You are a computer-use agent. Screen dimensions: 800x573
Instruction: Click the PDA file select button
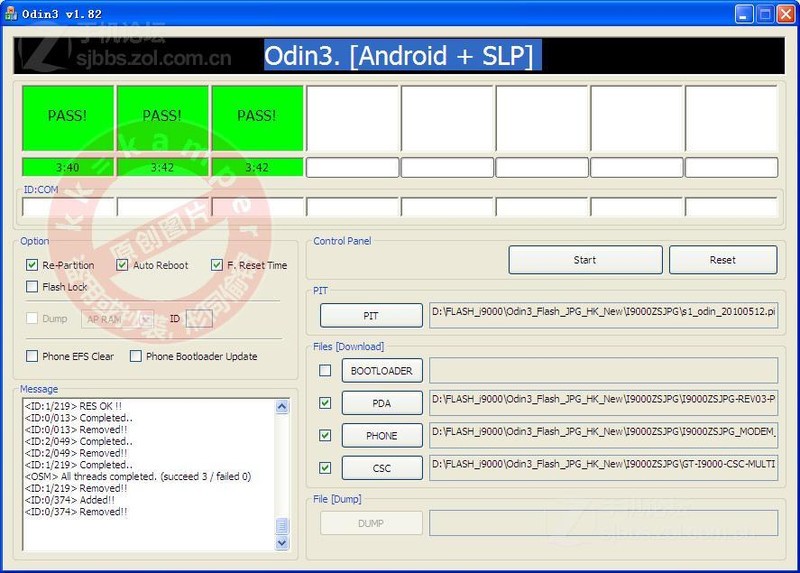pos(382,403)
